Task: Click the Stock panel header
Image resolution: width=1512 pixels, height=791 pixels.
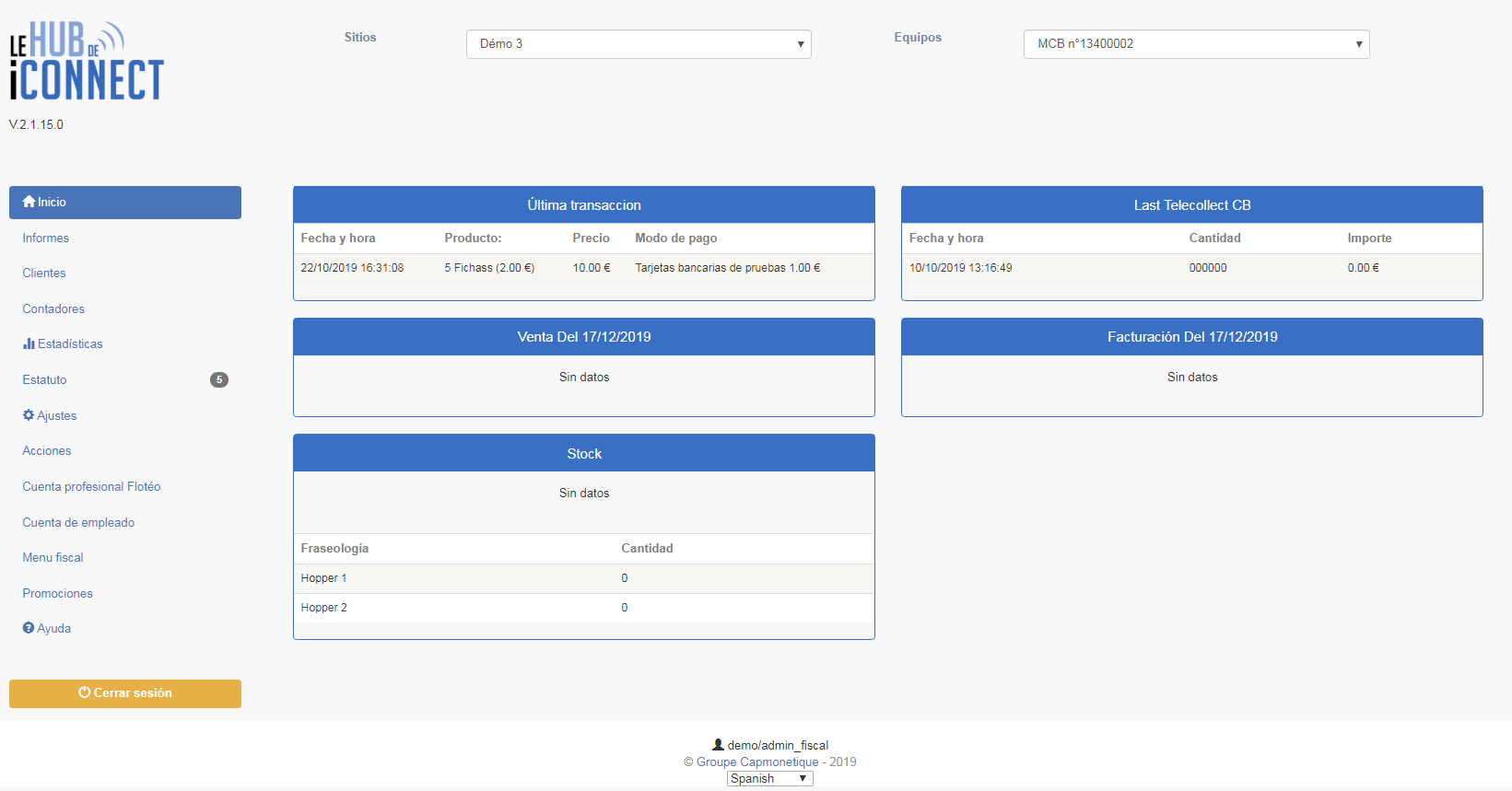Action: (584, 454)
